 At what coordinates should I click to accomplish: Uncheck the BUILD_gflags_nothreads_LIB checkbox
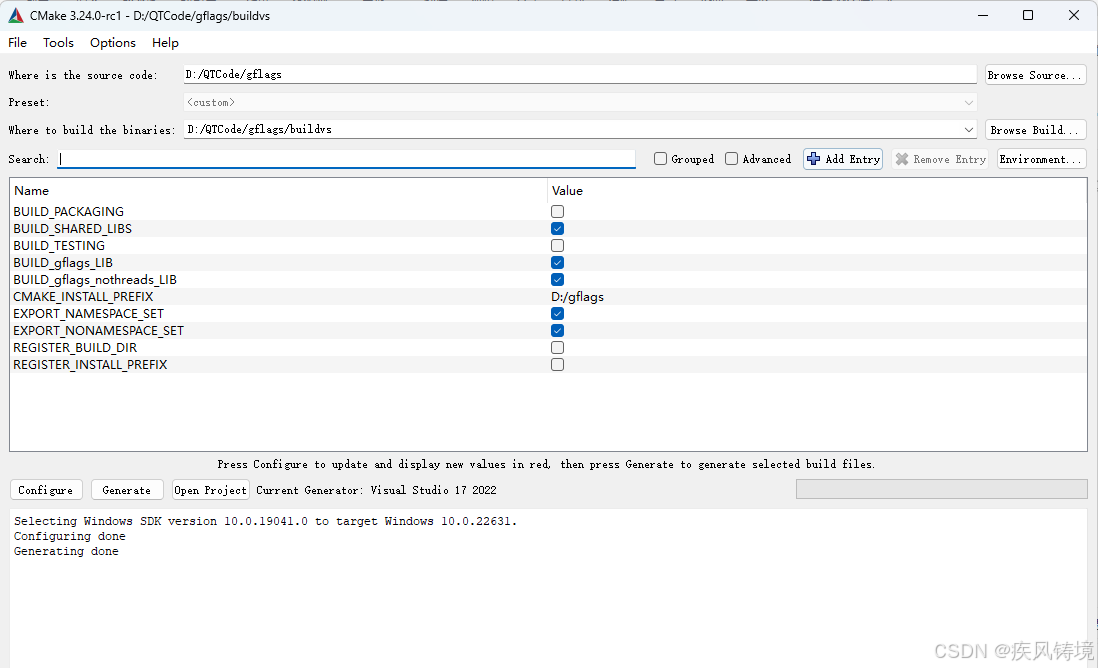(557, 279)
